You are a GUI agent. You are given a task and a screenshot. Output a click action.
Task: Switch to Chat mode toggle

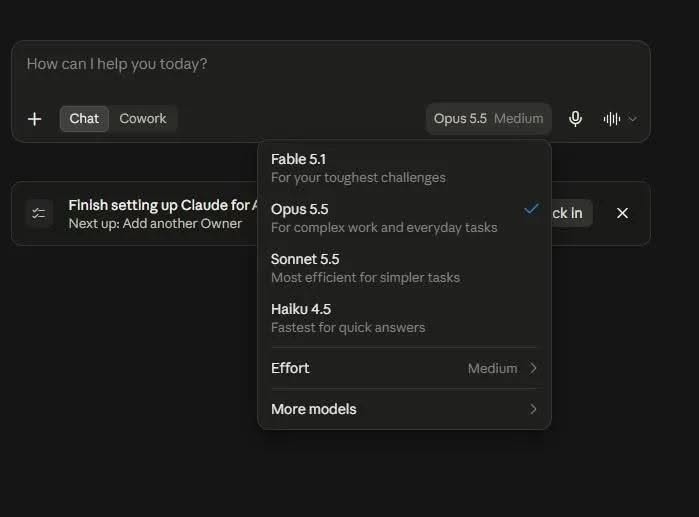coord(84,119)
